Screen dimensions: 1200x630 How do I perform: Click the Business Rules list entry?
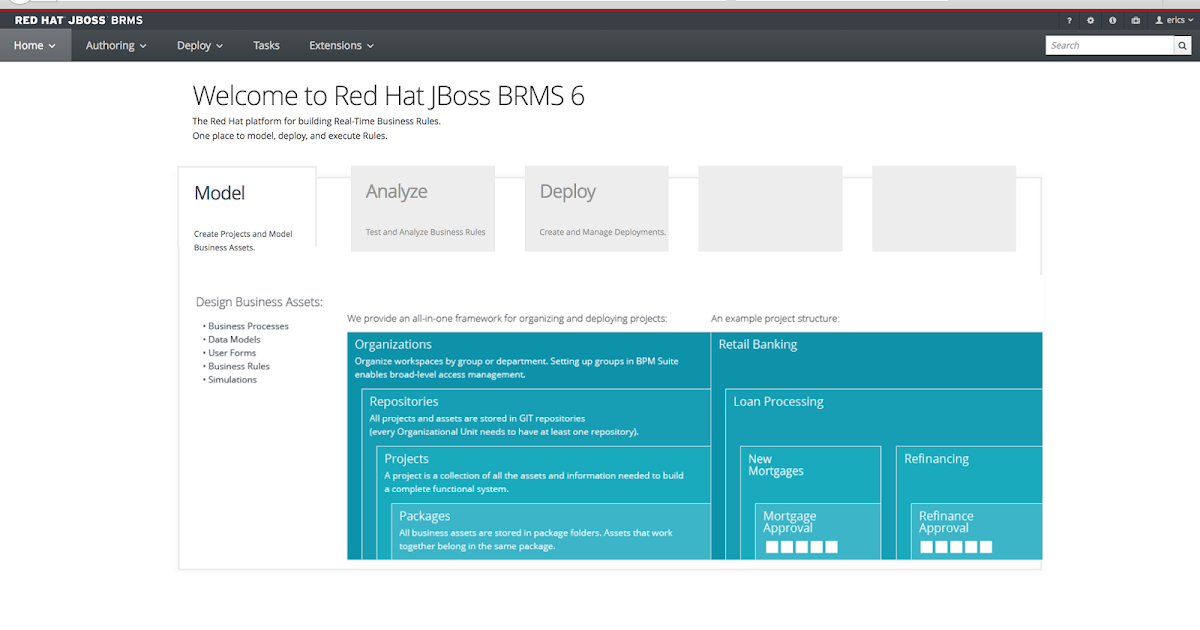239,366
